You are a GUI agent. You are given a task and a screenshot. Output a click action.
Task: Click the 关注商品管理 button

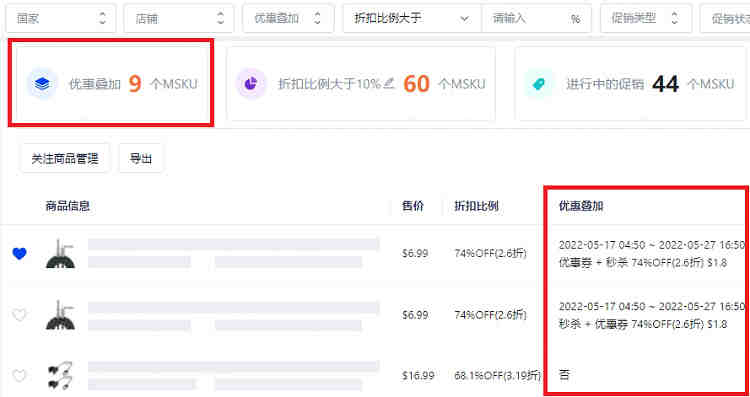[x=65, y=158]
